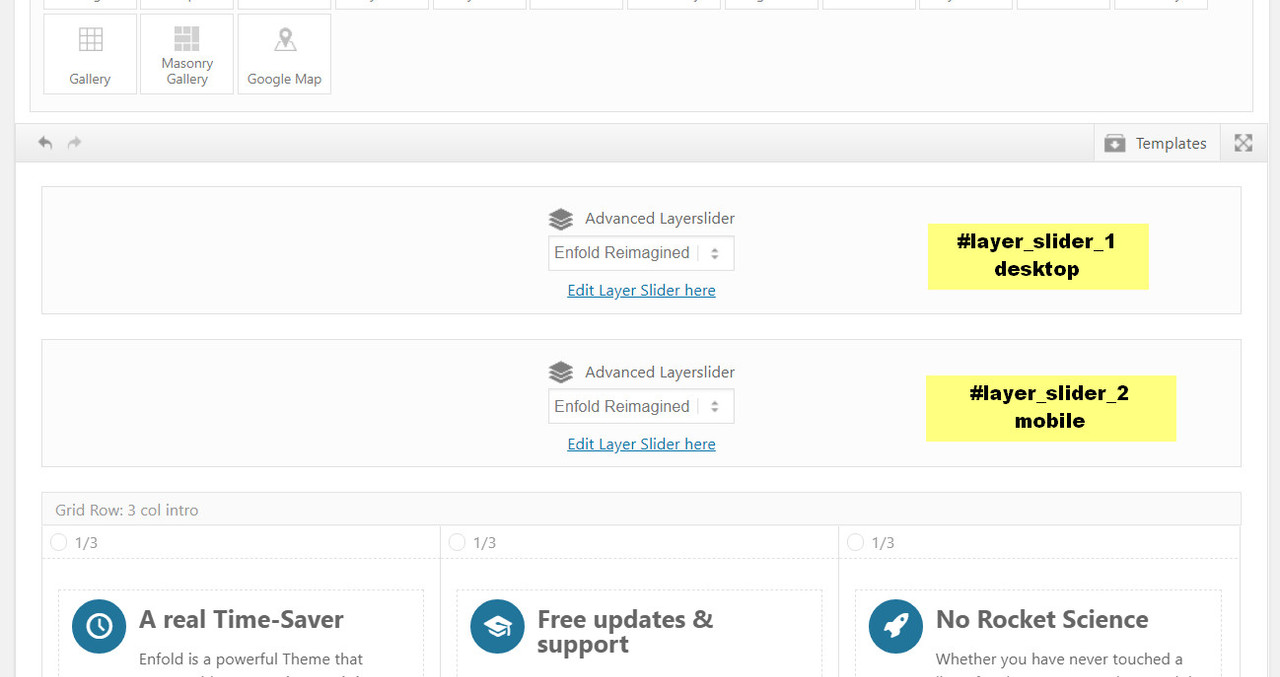The image size is (1280, 677).
Task: Add a Gallery element
Action: [x=90, y=54]
